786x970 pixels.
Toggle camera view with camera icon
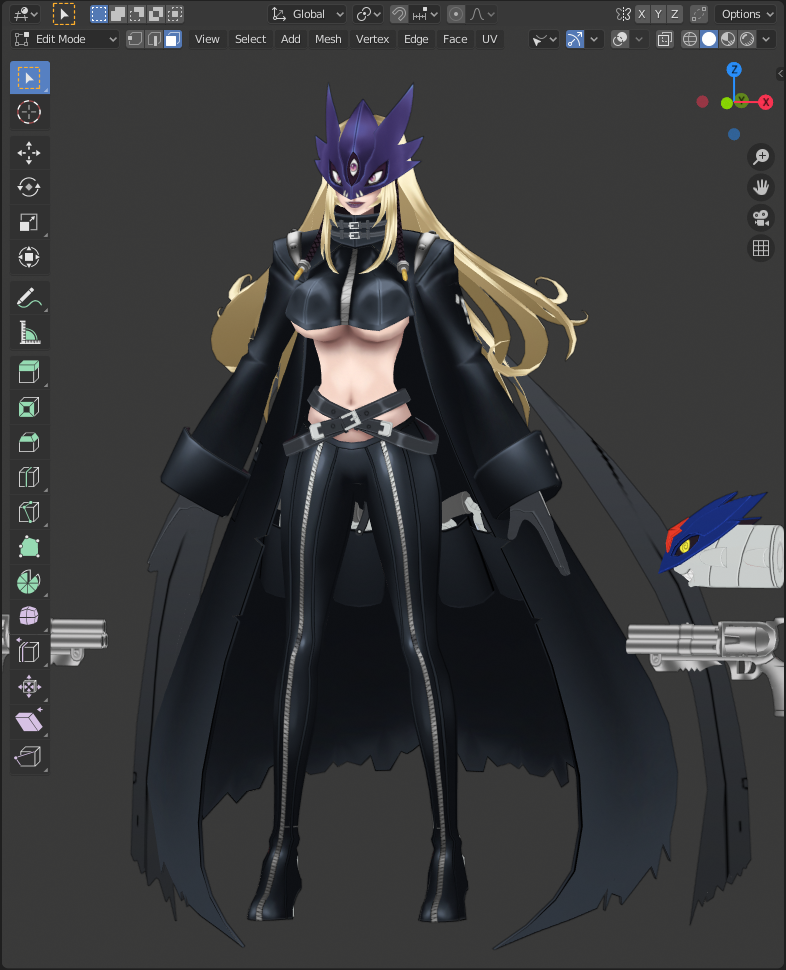pyautogui.click(x=761, y=218)
